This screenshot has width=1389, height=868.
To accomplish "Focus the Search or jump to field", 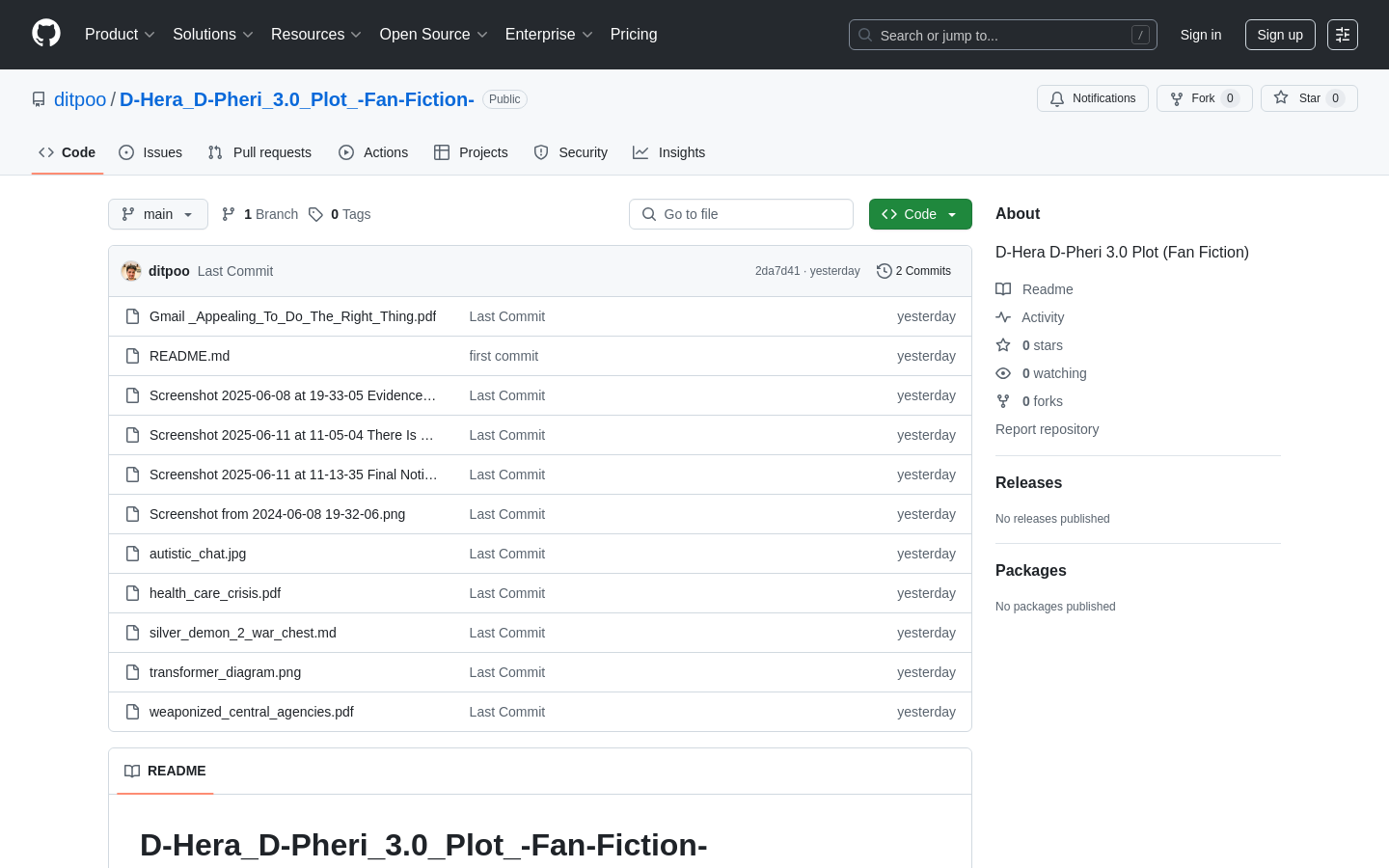I will point(1002,35).
